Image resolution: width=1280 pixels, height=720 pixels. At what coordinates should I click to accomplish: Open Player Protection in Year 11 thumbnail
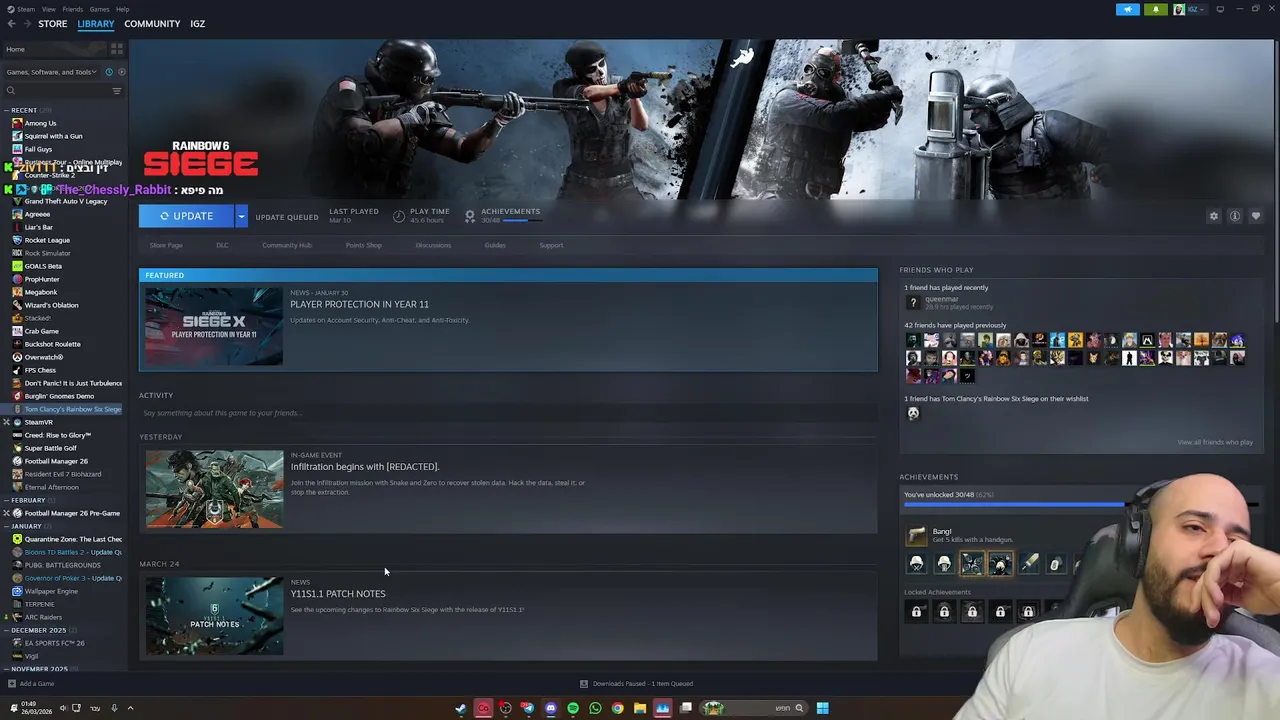click(214, 326)
